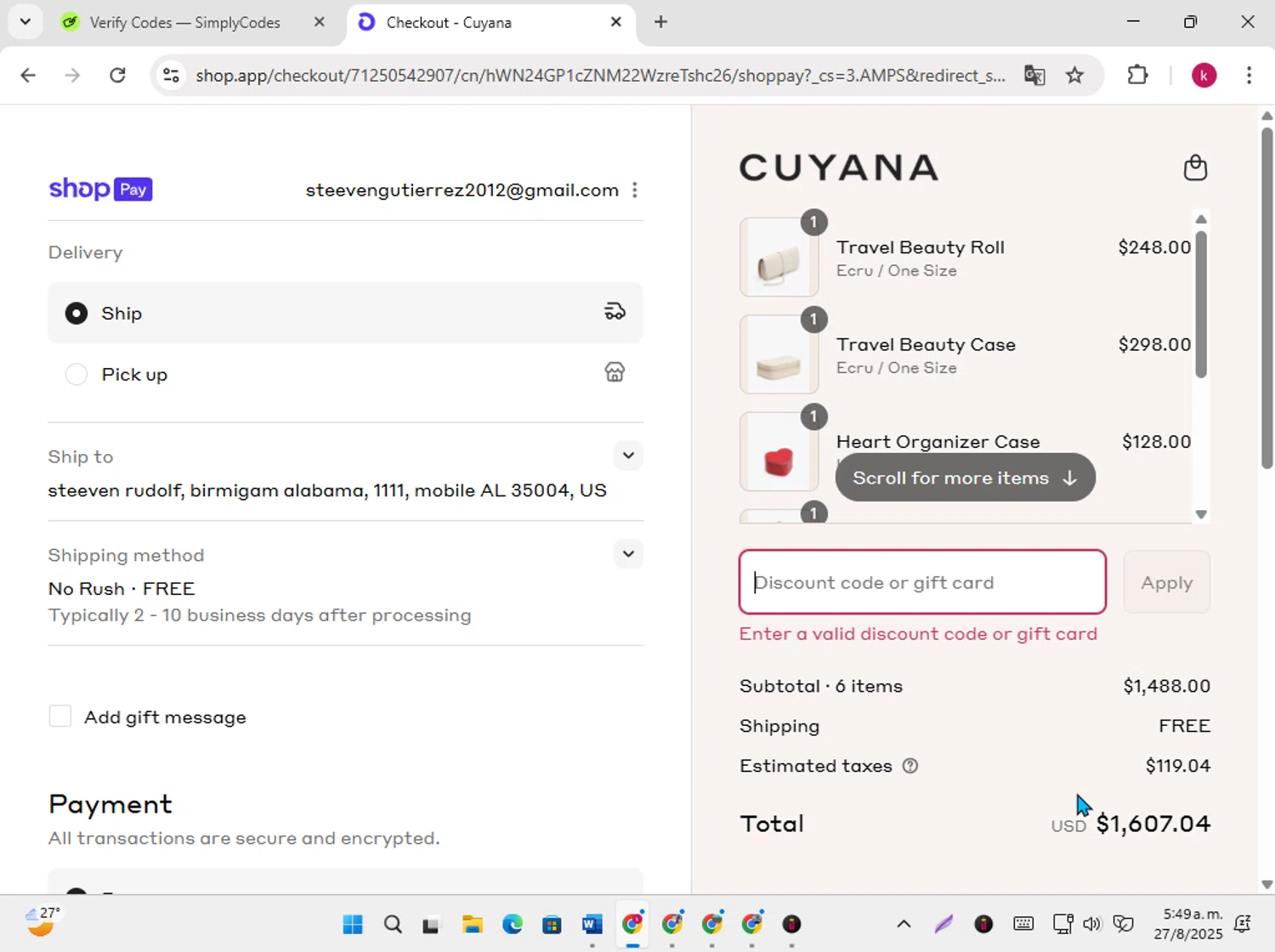Open the Windows Start menu

click(353, 924)
